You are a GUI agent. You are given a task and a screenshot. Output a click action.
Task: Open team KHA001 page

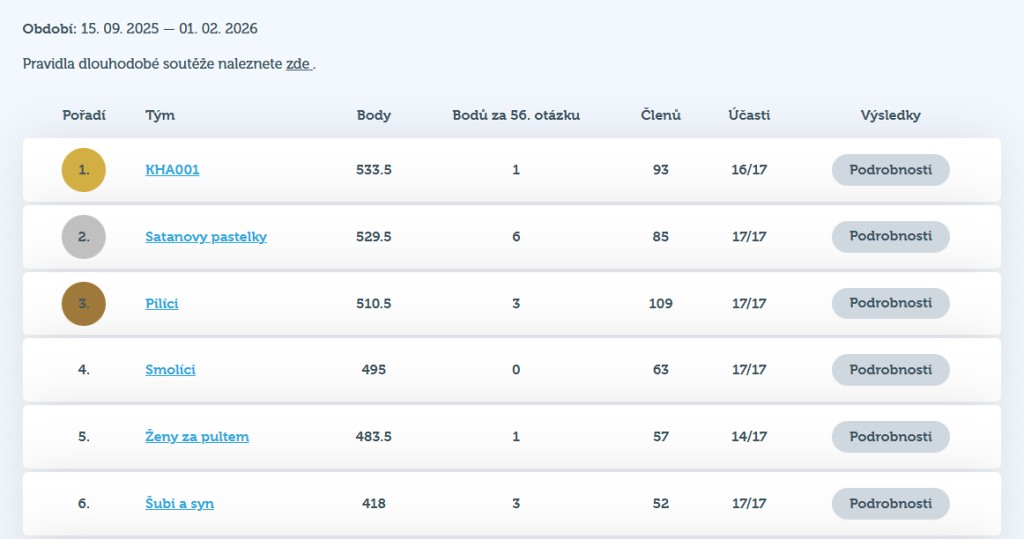pos(172,170)
